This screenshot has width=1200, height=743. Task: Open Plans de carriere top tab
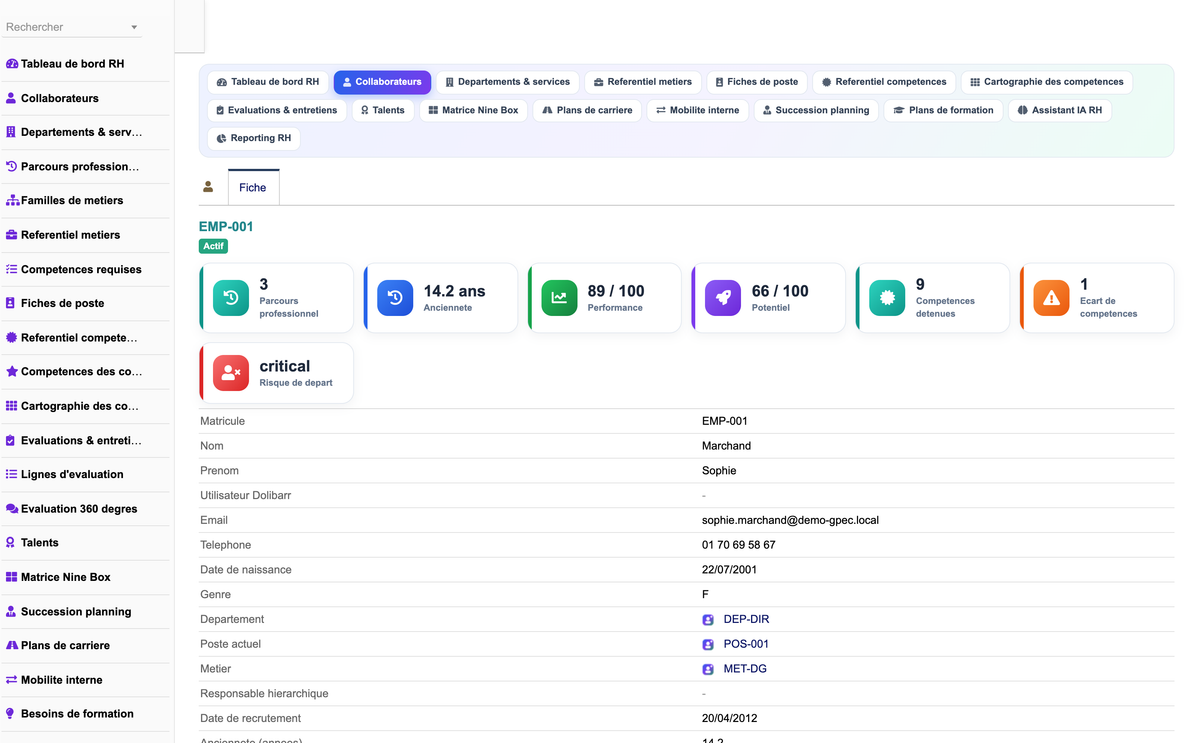[x=587, y=110]
